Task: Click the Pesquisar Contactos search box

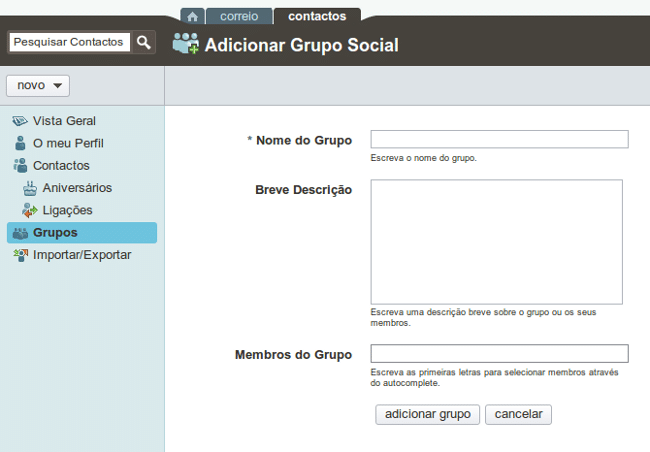Action: [69, 42]
